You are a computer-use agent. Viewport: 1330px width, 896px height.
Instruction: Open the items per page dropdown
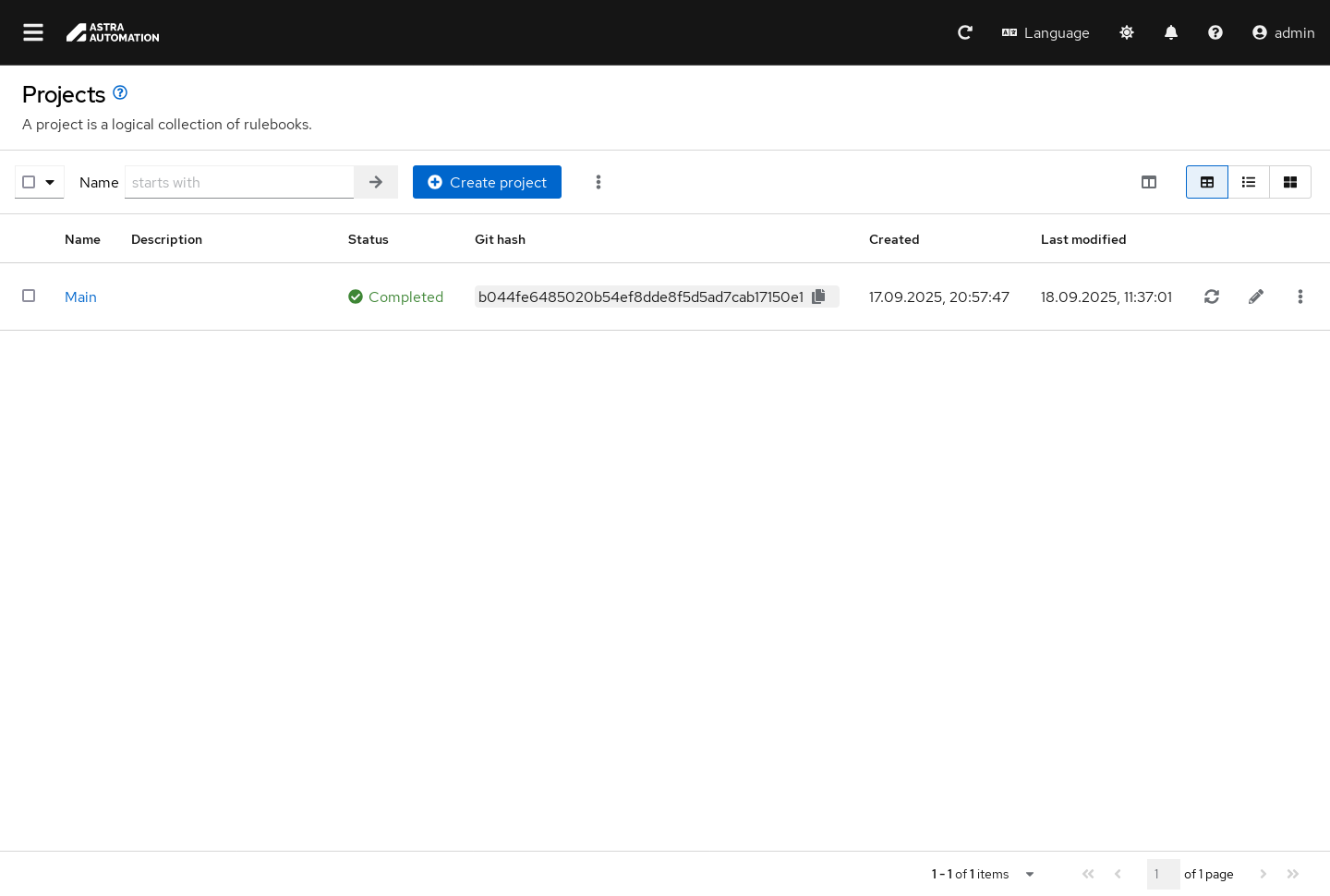(1030, 874)
